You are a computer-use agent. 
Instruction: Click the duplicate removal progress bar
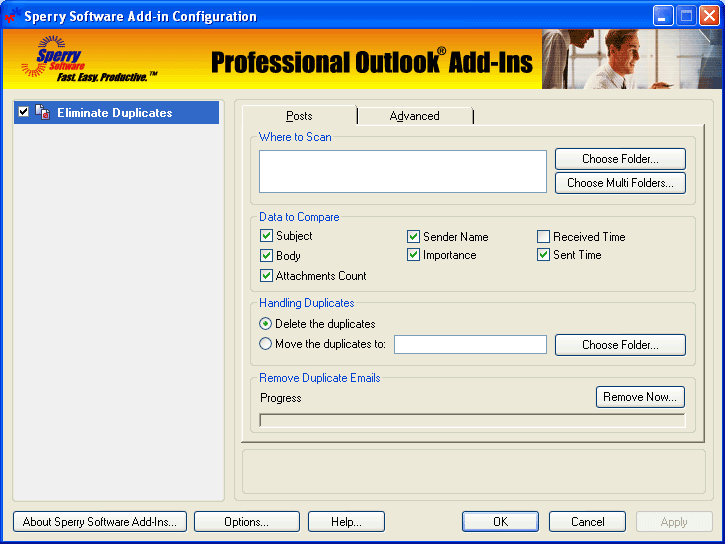point(472,421)
